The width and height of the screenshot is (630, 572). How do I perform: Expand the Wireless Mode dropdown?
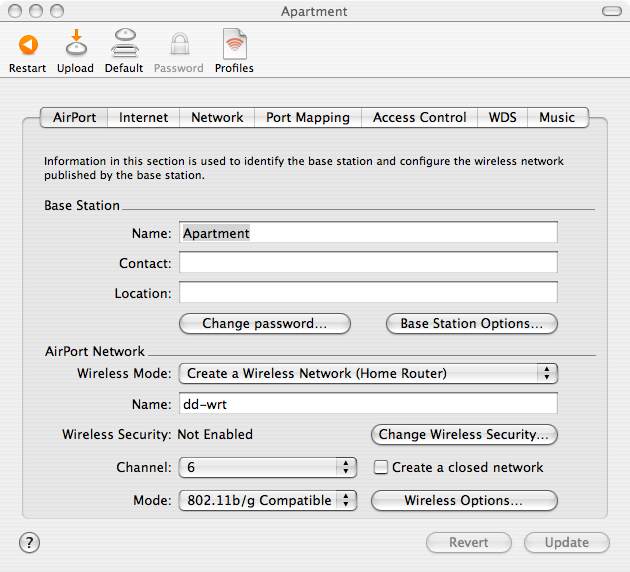368,374
